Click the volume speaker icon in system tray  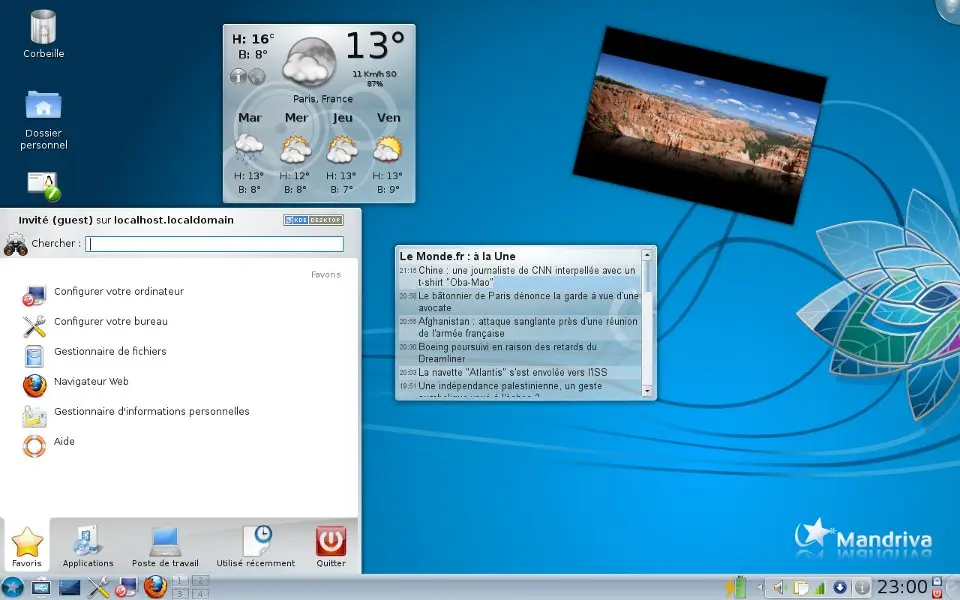point(778,587)
